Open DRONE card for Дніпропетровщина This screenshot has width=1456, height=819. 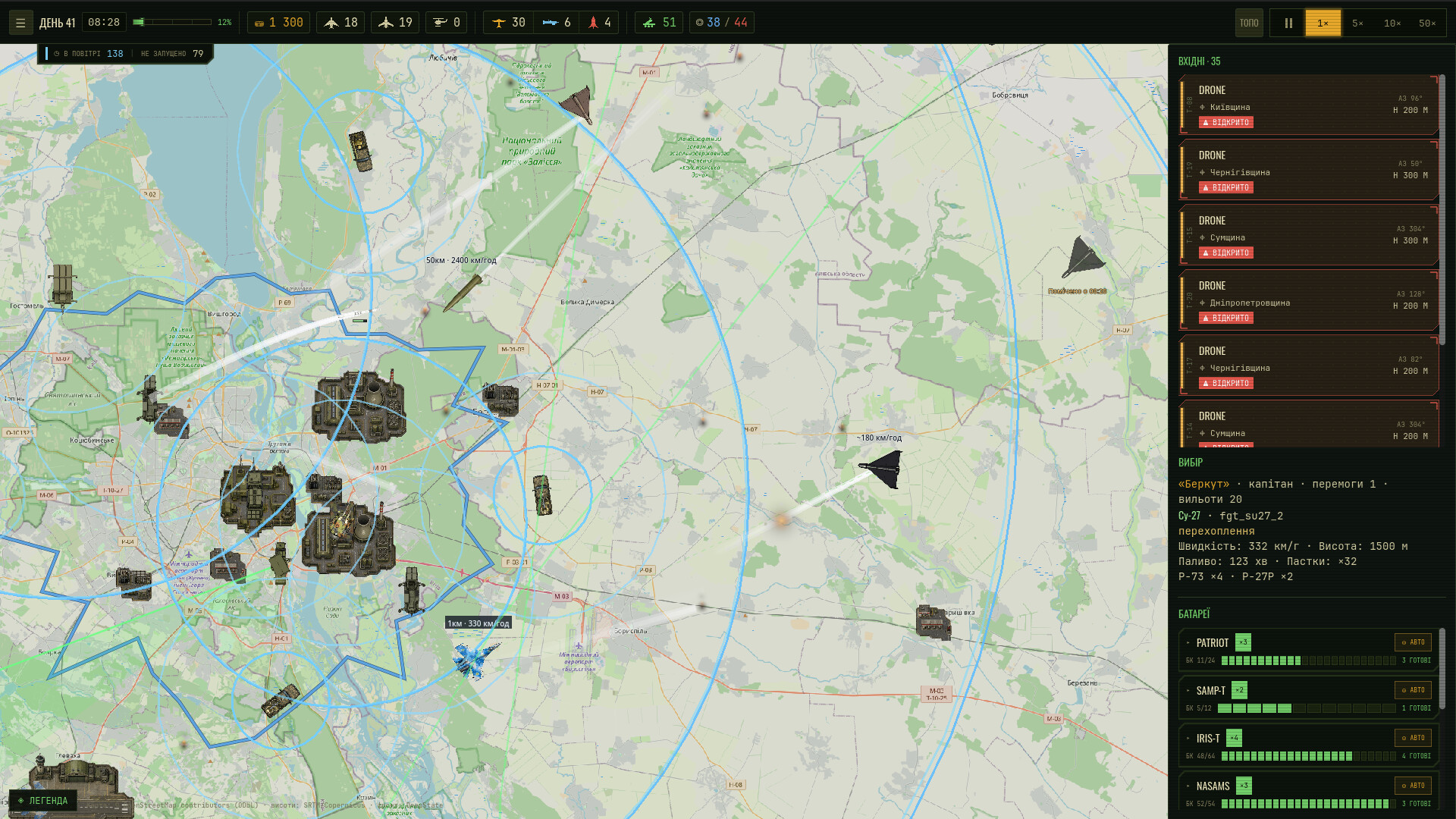1308,300
